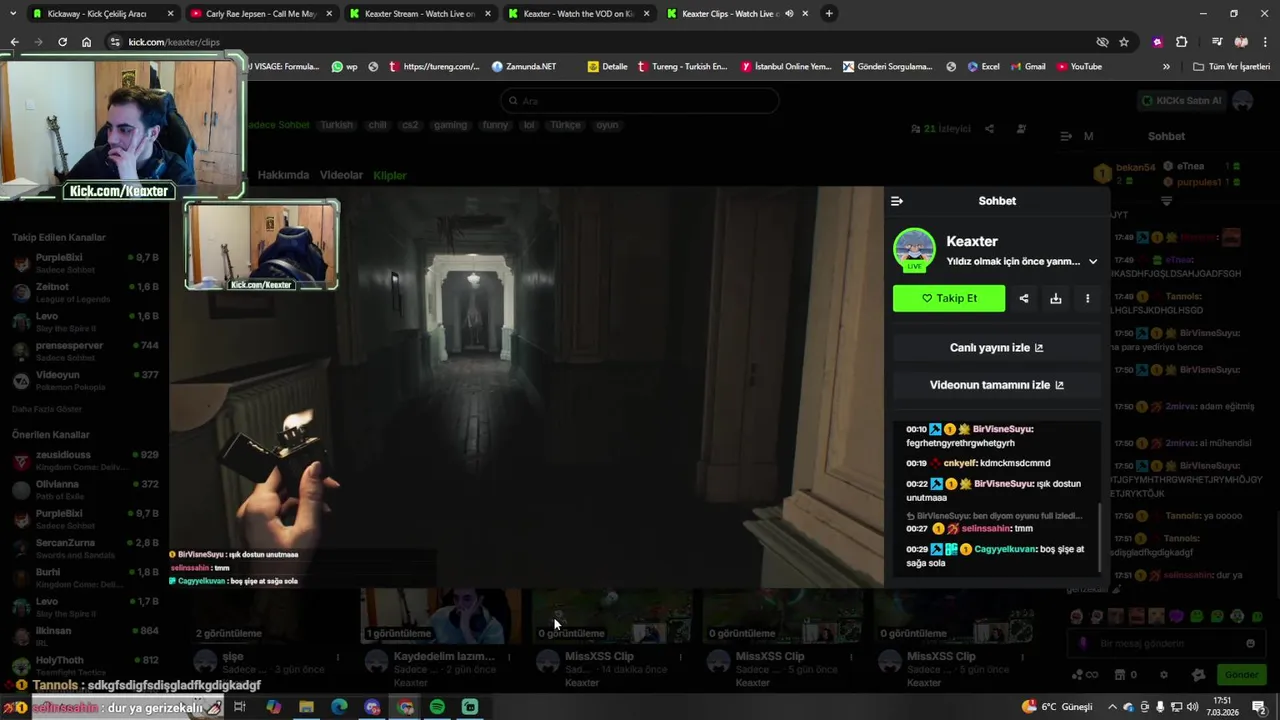Click the kick.com/keaxter/clips address bar
Viewport: 1280px width, 720px height.
[600, 42]
